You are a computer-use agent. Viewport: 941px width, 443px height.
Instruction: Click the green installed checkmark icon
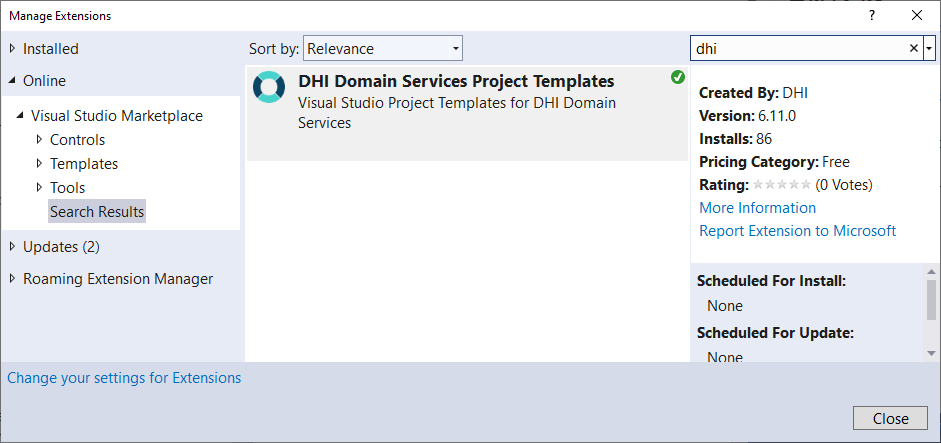click(x=678, y=77)
